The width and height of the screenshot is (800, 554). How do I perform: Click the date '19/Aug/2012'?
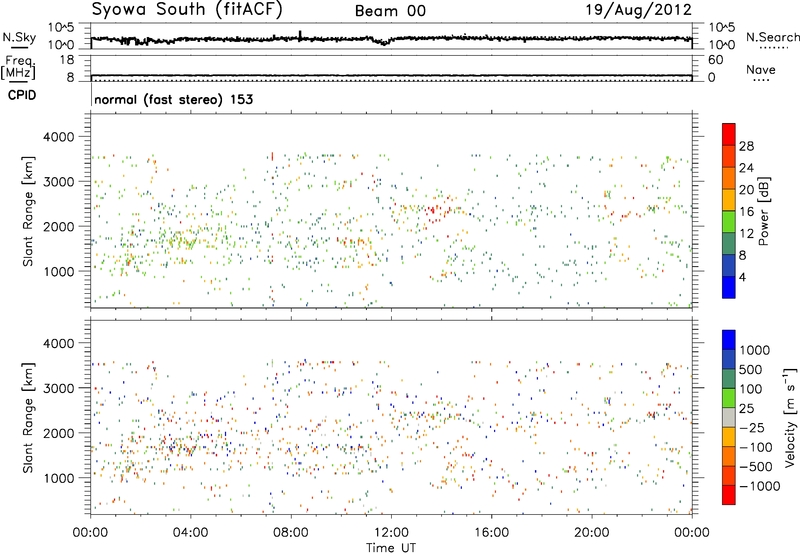[x=638, y=10]
